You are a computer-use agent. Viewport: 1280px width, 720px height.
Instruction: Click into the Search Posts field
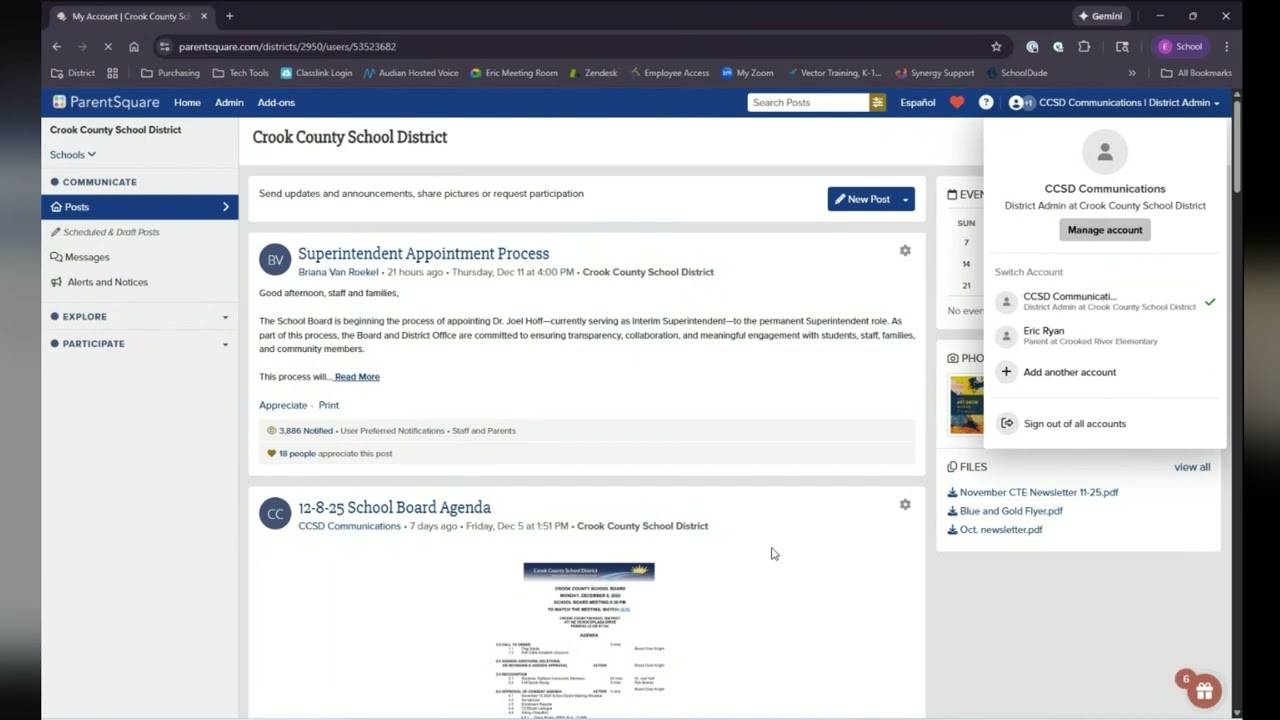click(808, 102)
